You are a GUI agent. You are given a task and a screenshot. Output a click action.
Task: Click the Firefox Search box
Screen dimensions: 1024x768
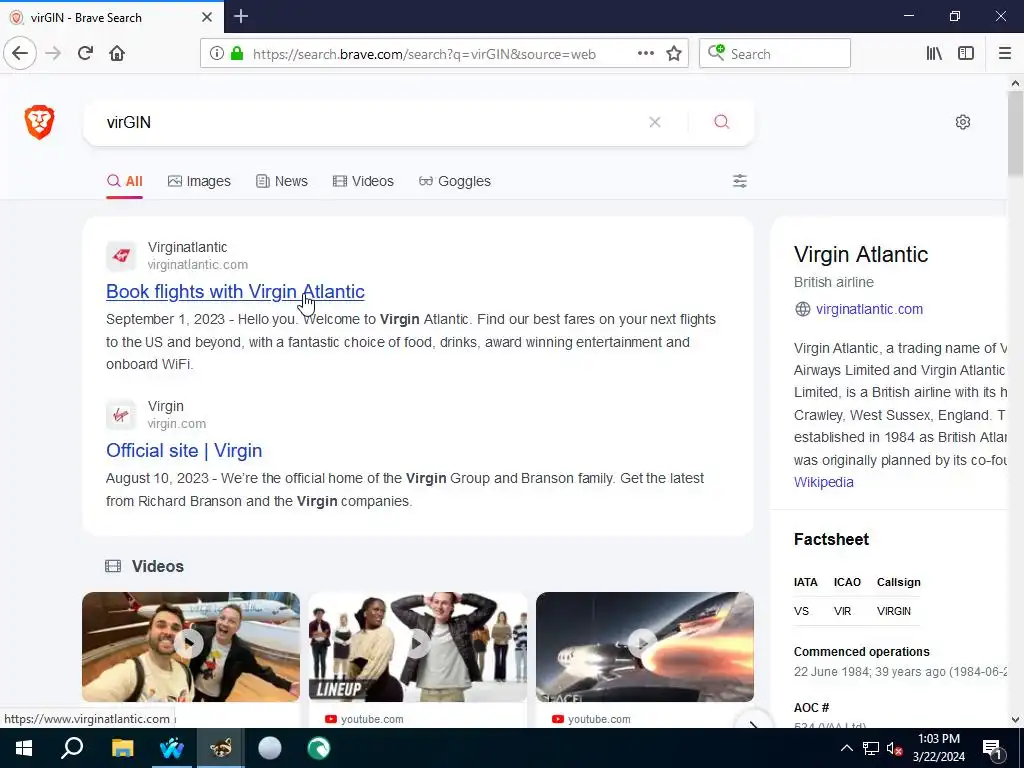(x=775, y=54)
